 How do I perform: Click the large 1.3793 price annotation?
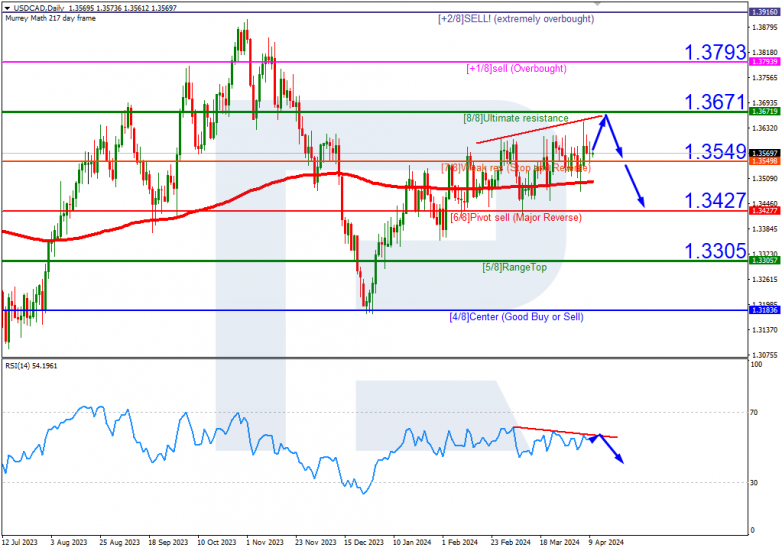click(x=715, y=52)
